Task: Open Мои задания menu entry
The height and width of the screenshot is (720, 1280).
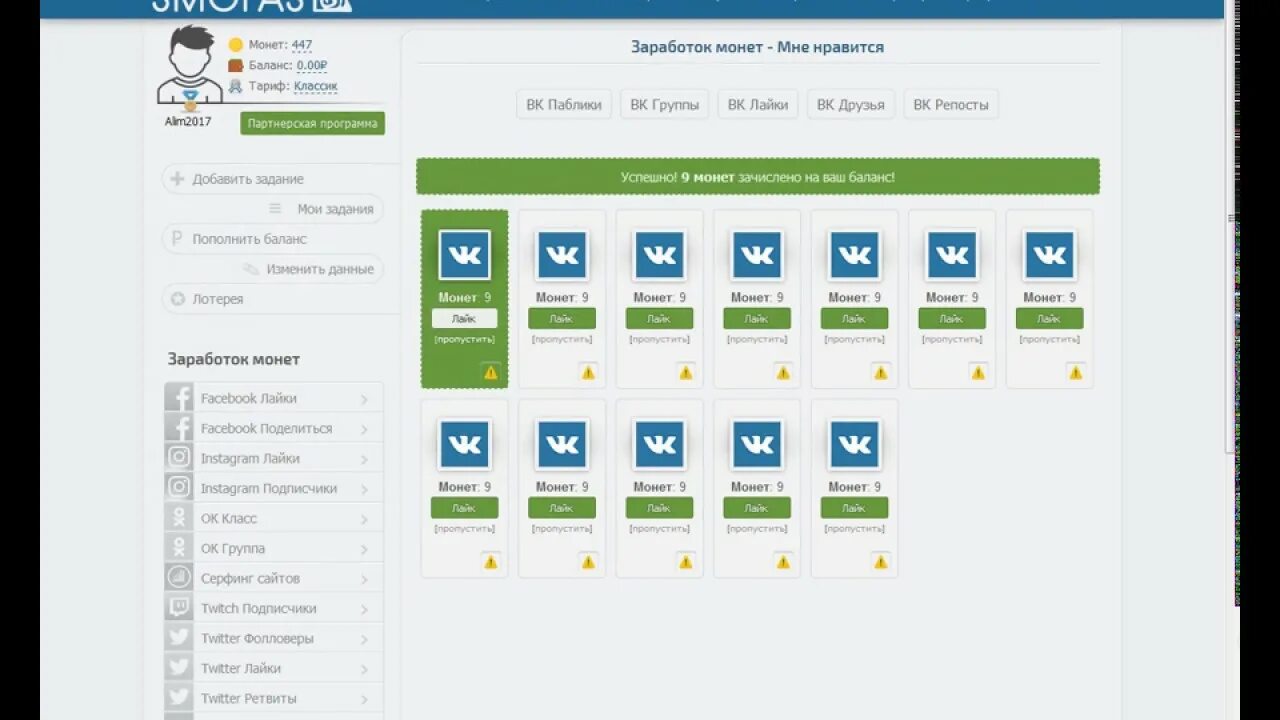Action: tap(272, 209)
